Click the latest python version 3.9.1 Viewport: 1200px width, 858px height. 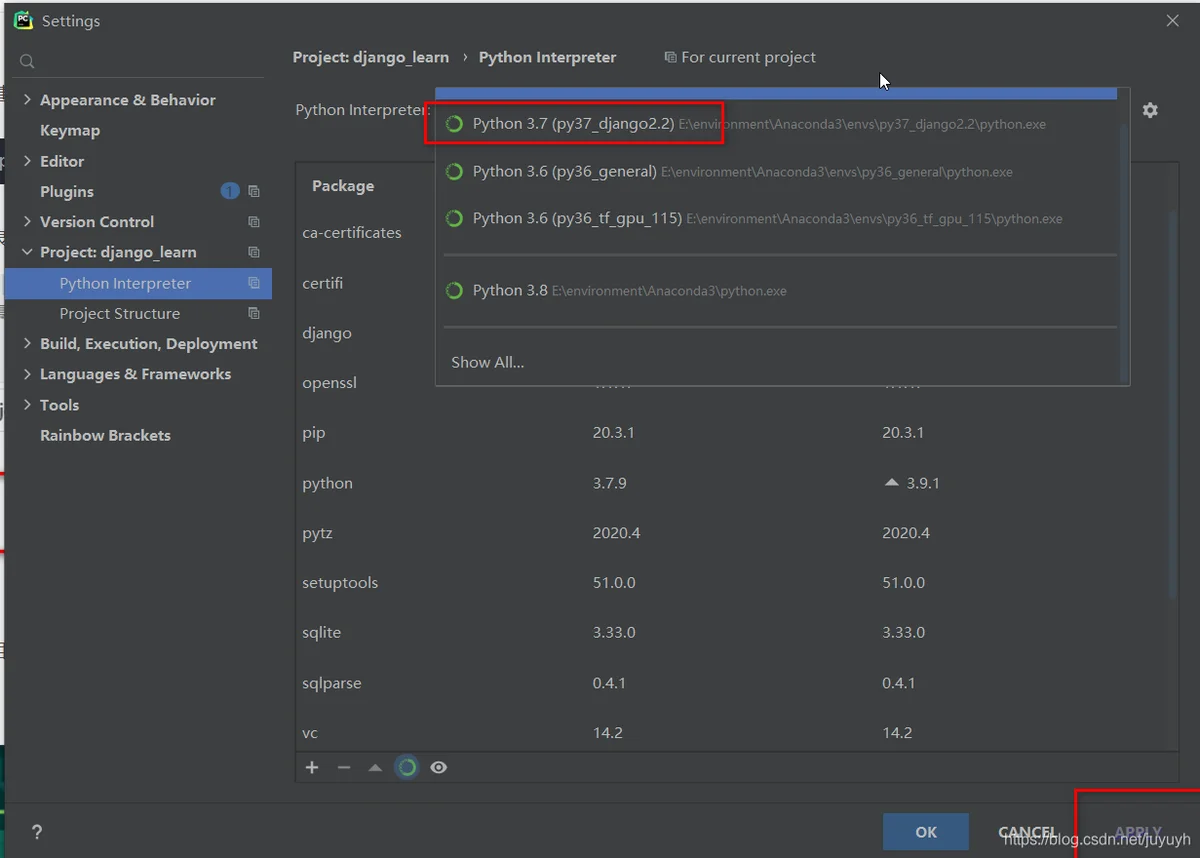coord(923,483)
